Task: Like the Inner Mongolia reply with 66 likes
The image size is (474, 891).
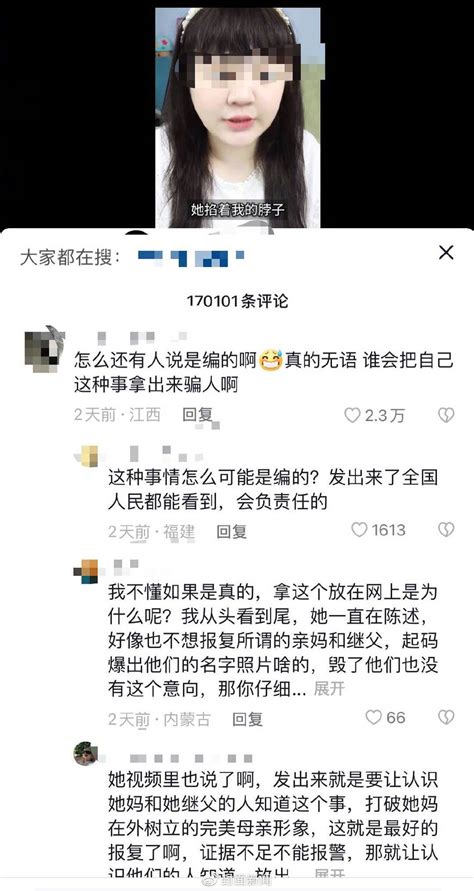Action: coord(373,717)
